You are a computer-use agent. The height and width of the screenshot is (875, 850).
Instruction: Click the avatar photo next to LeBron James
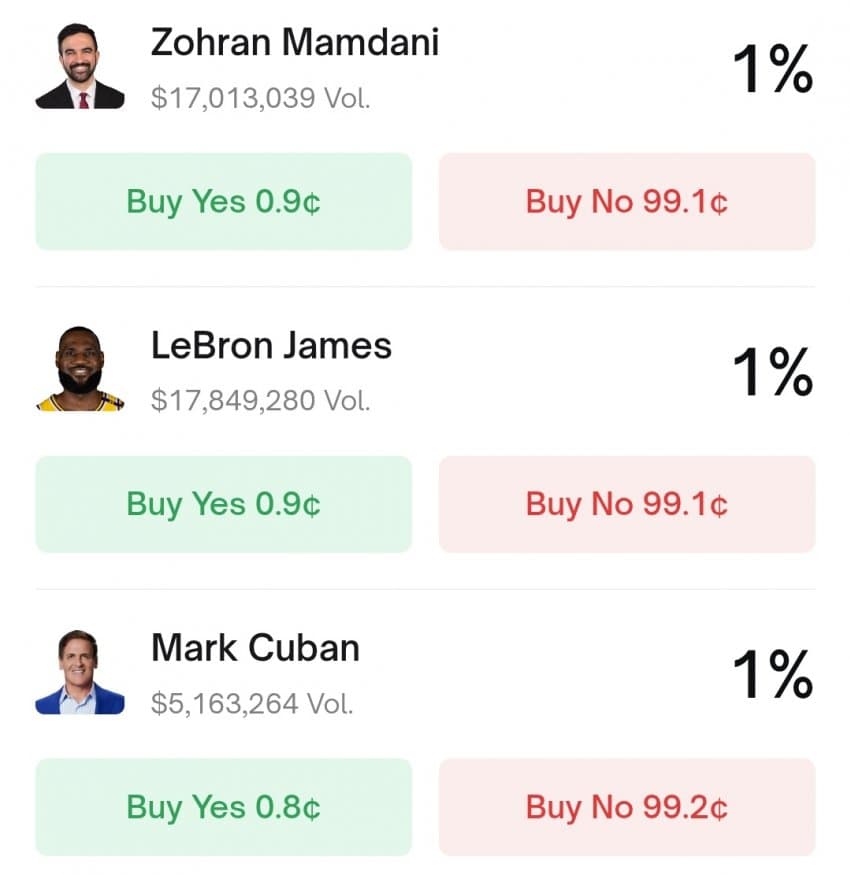[x=80, y=370]
